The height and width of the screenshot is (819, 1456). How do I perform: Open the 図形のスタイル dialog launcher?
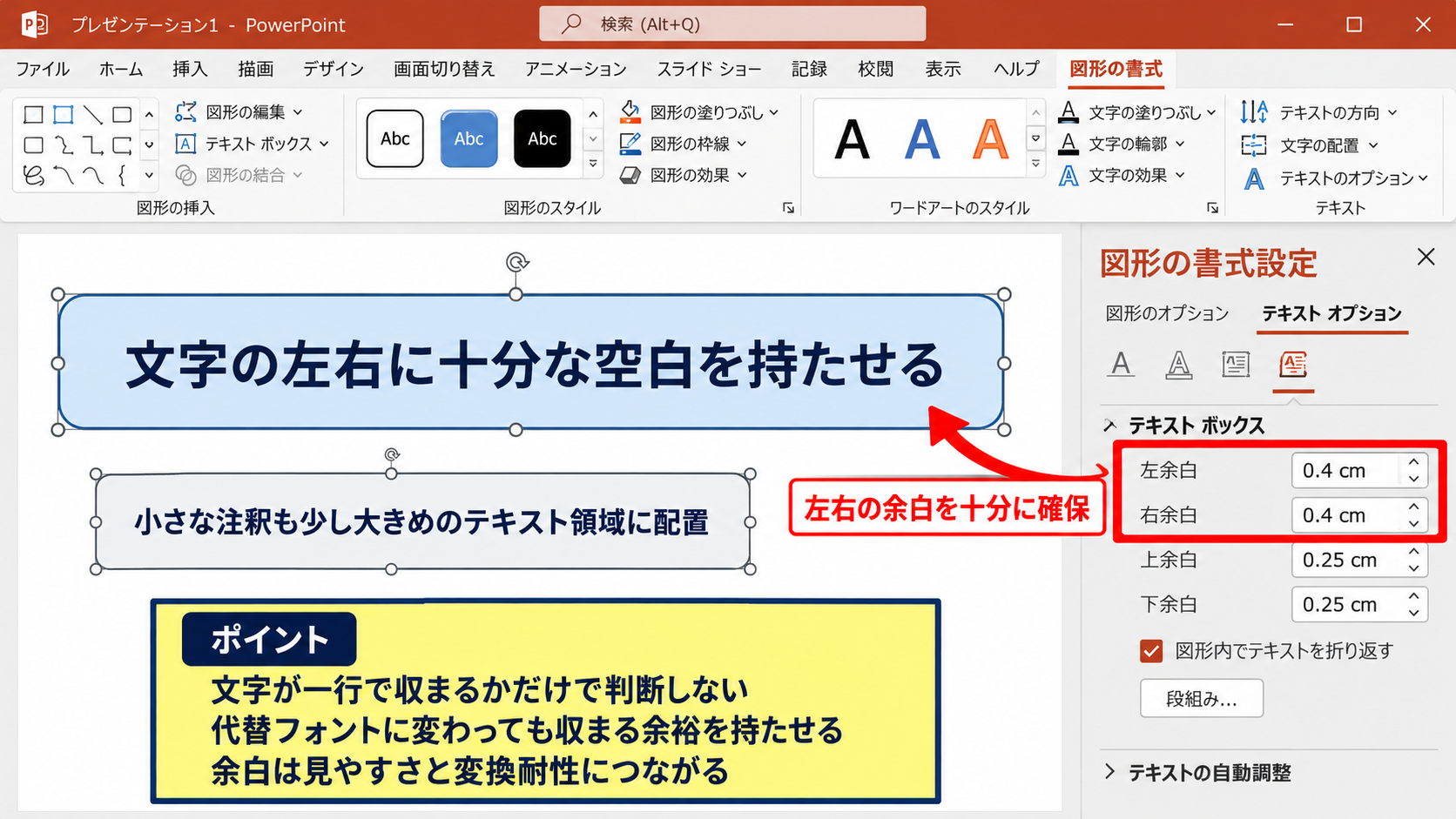(788, 208)
